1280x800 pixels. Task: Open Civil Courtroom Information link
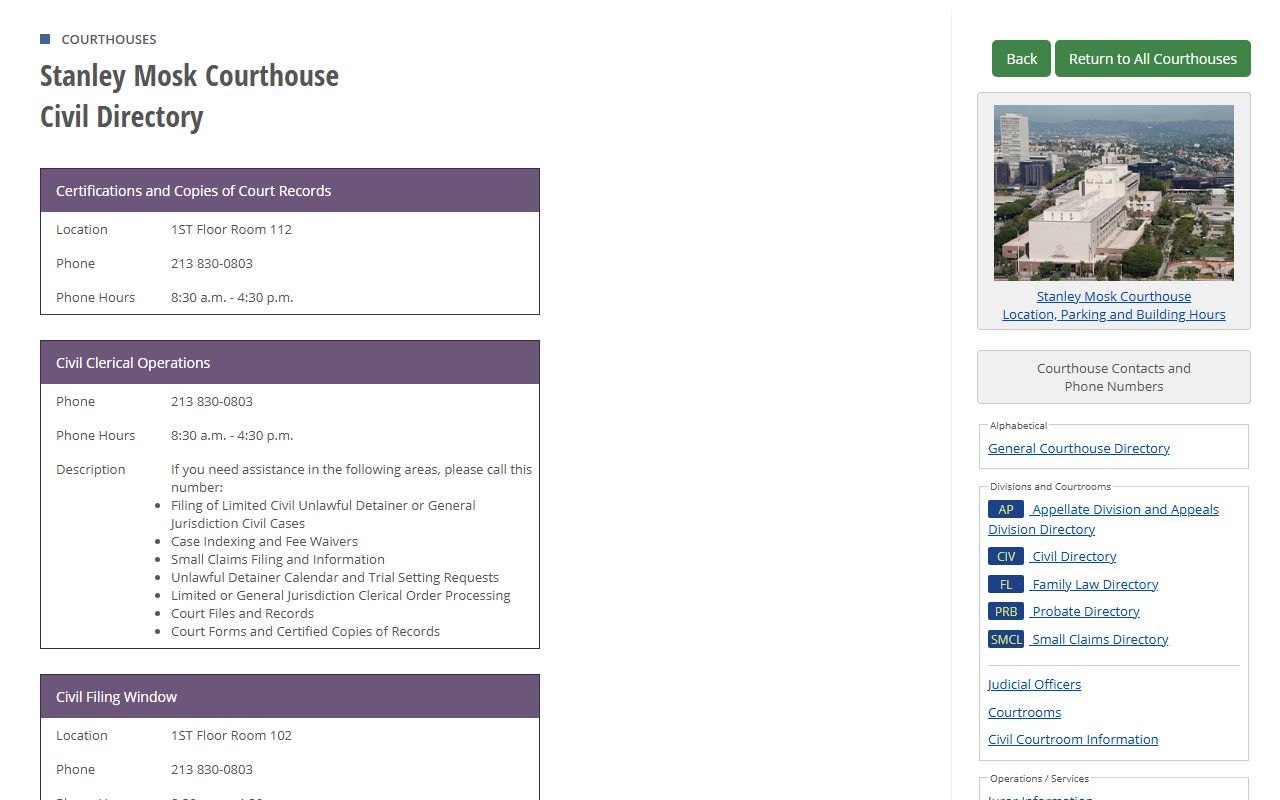[x=1073, y=739]
